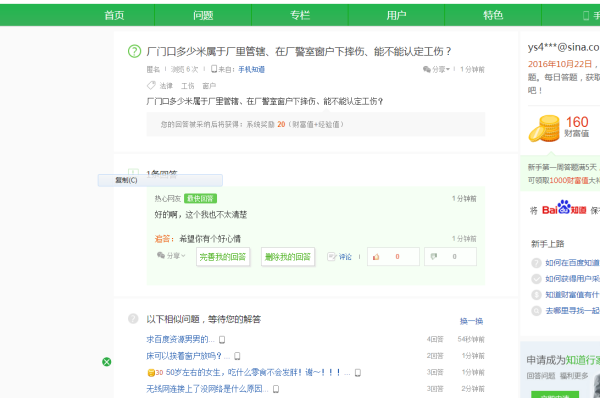Upvote the answer with thumbs-up icon
Screen dimensions: 600x398
[x=376, y=257]
